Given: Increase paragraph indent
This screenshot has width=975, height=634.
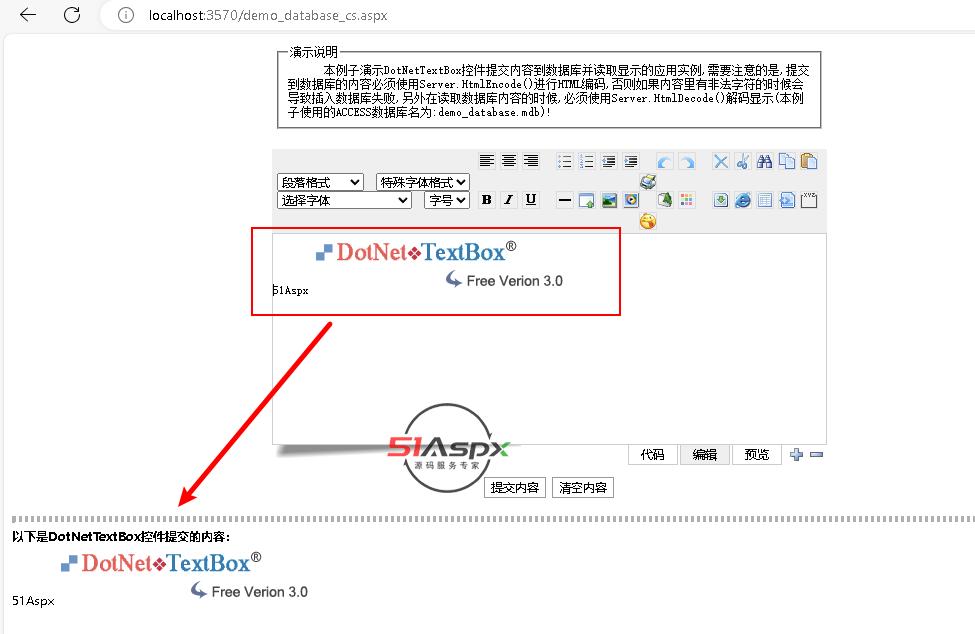Looking at the screenshot, I should (x=631, y=162).
